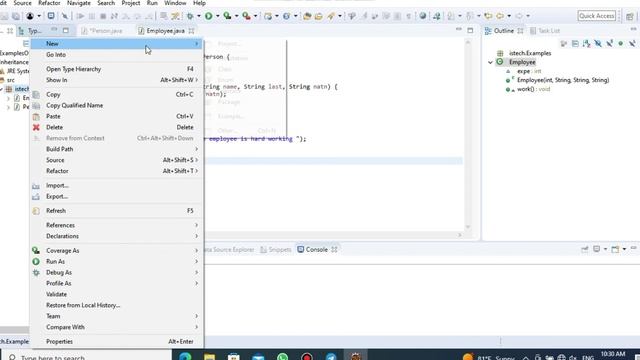Viewport: 640px width, 360px height.
Task: Choose Copy from context menu
Action: click(118, 94)
